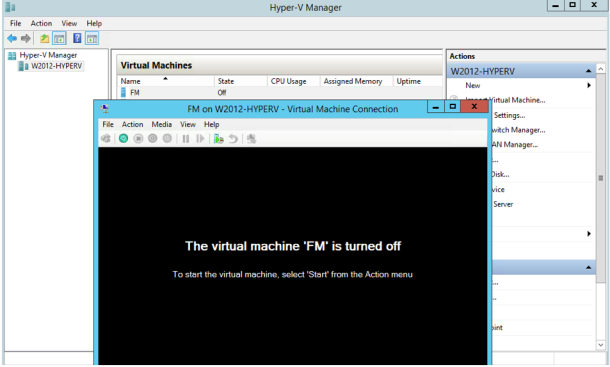
Task: Click the Reset icon in VM toolbar
Action: 200,139
